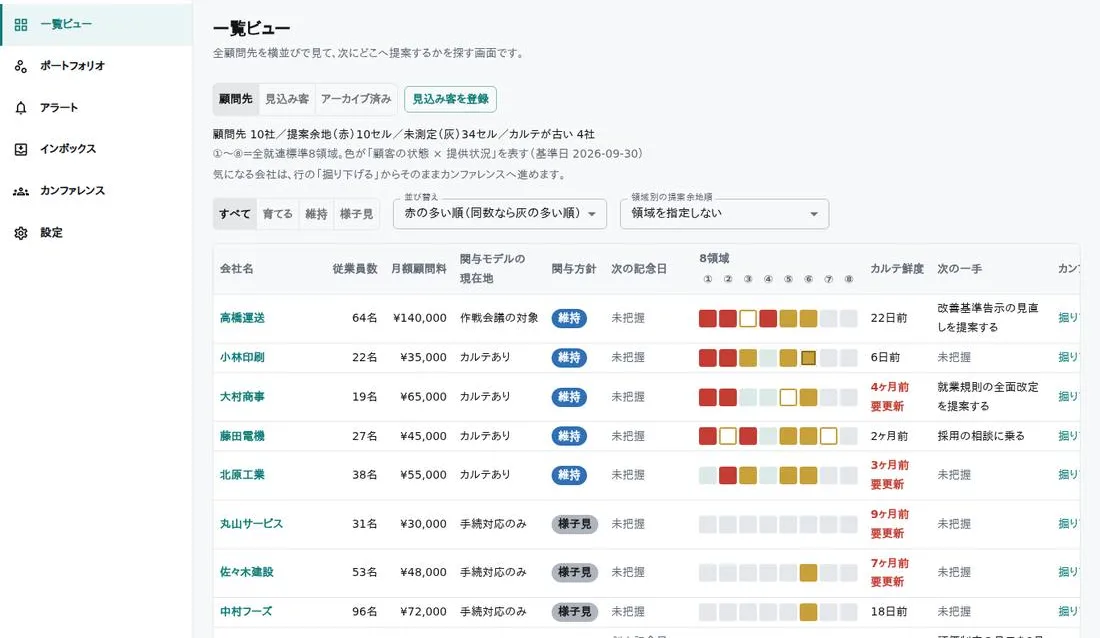
Task: Click 藤田電機's last white outlined cell
Action: click(x=829, y=436)
